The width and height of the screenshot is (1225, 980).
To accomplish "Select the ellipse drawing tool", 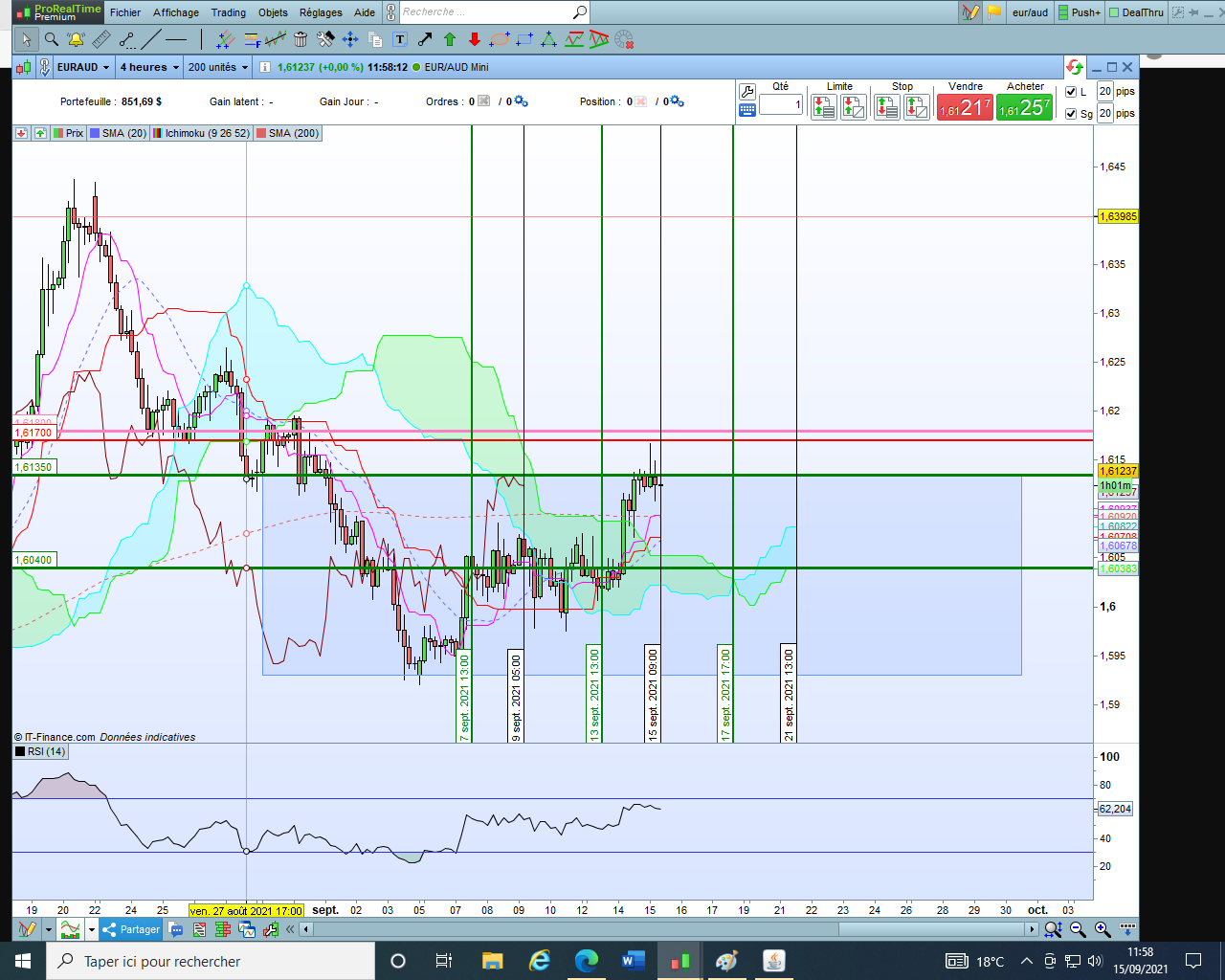I will click(x=500, y=39).
